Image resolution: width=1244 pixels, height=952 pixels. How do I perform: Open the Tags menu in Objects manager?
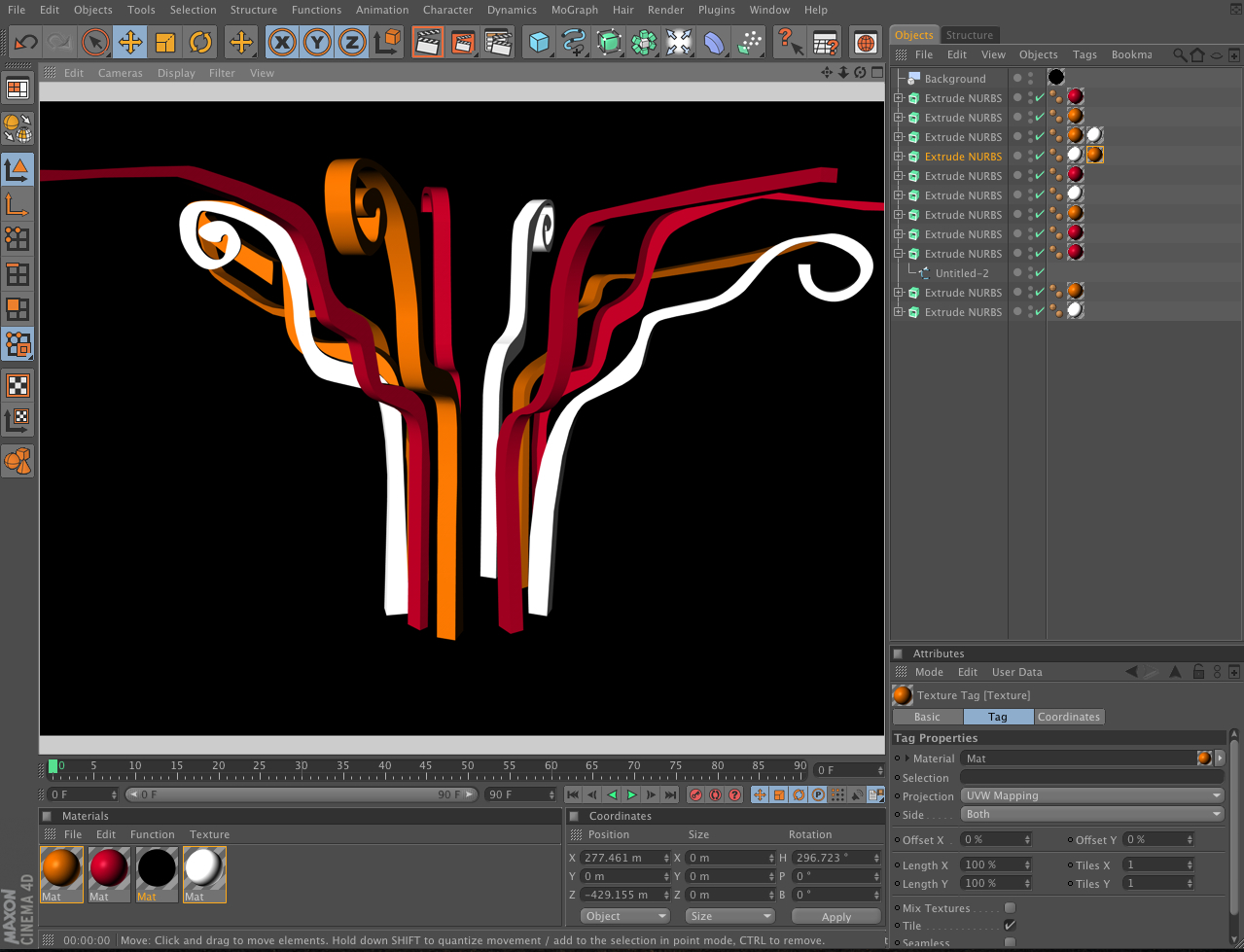point(1084,54)
